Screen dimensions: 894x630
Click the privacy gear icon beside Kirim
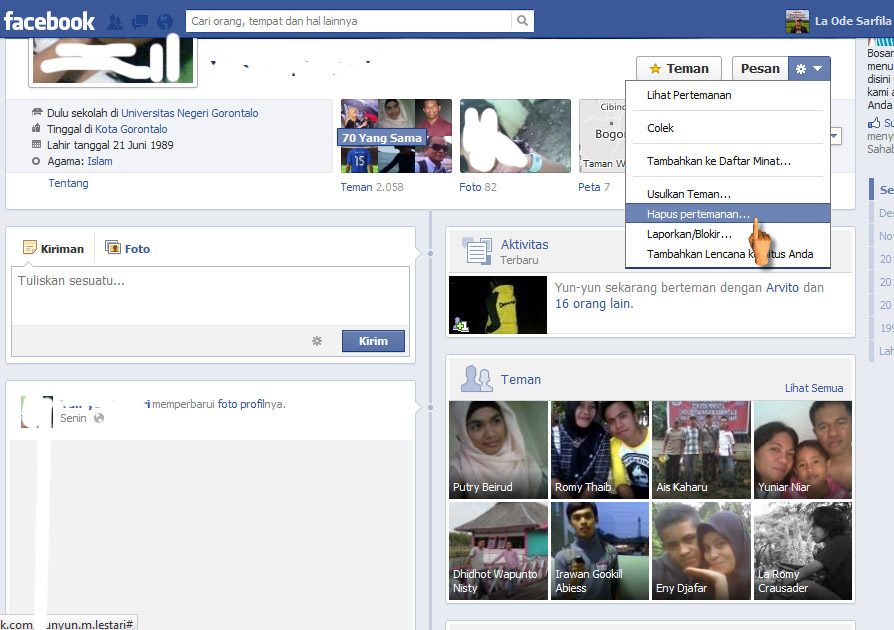pyautogui.click(x=317, y=340)
